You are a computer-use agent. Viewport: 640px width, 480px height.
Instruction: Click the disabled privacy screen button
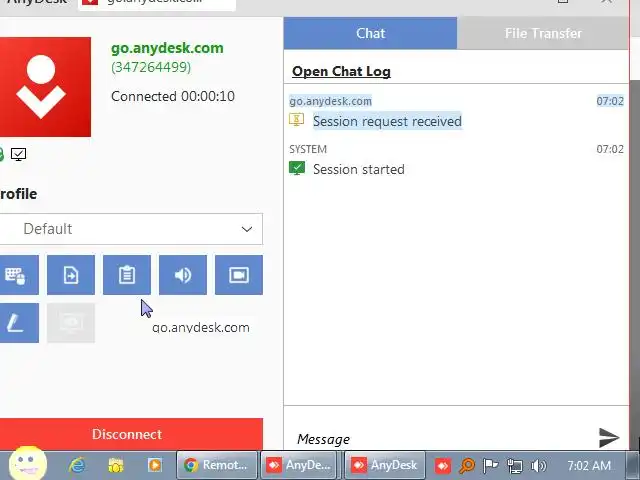[71, 323]
